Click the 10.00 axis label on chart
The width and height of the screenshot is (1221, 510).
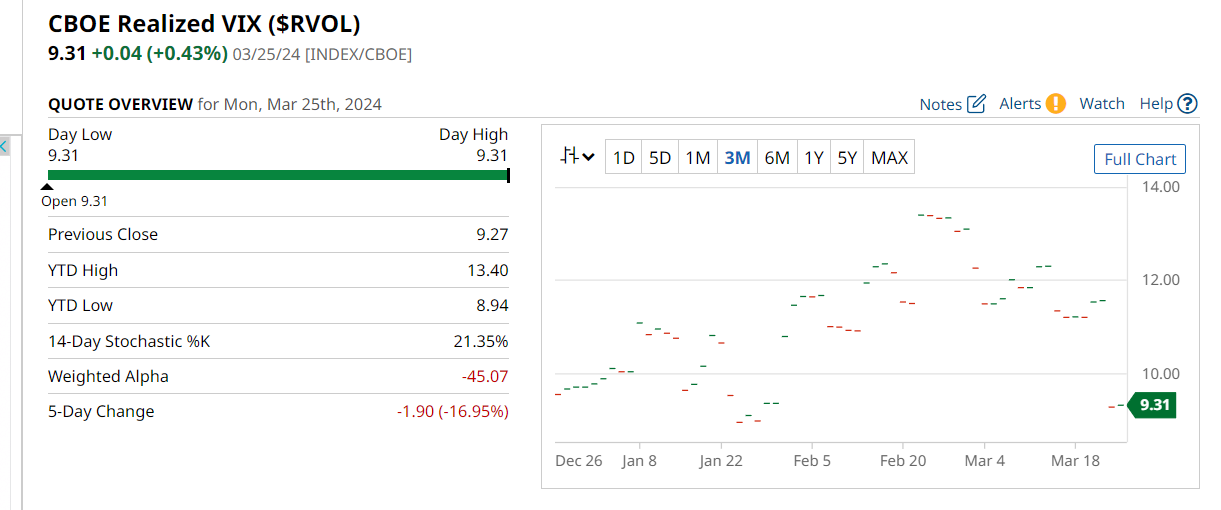pos(1160,374)
